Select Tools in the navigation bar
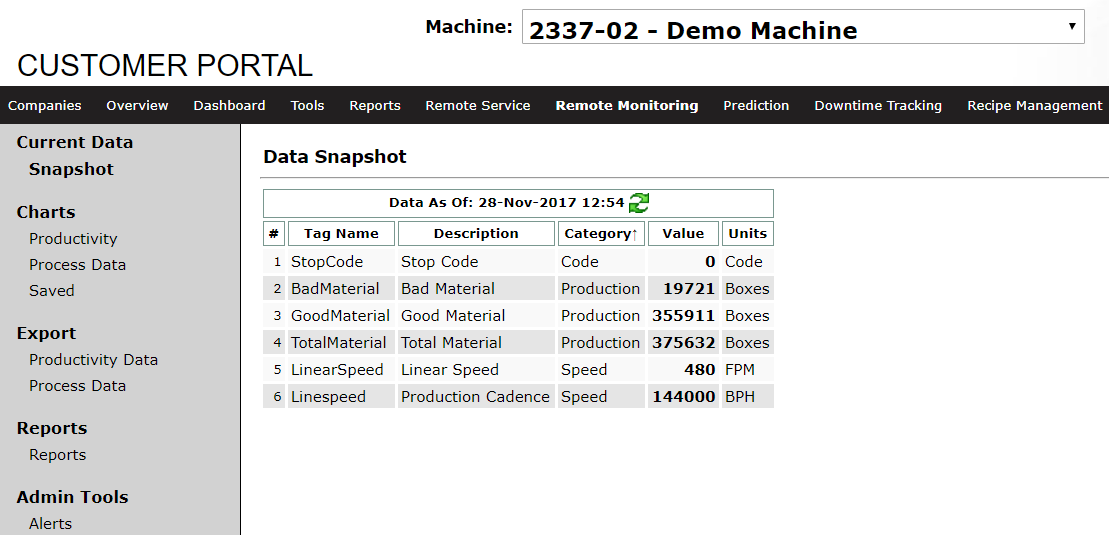Image resolution: width=1109 pixels, height=535 pixels. point(307,105)
